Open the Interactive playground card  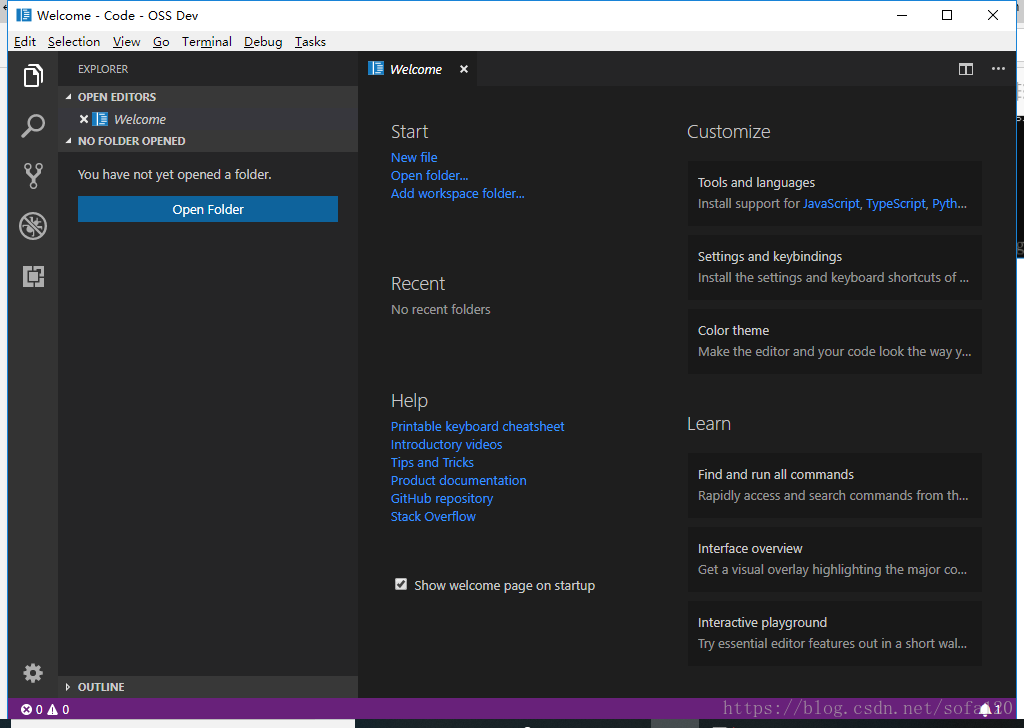click(835, 633)
